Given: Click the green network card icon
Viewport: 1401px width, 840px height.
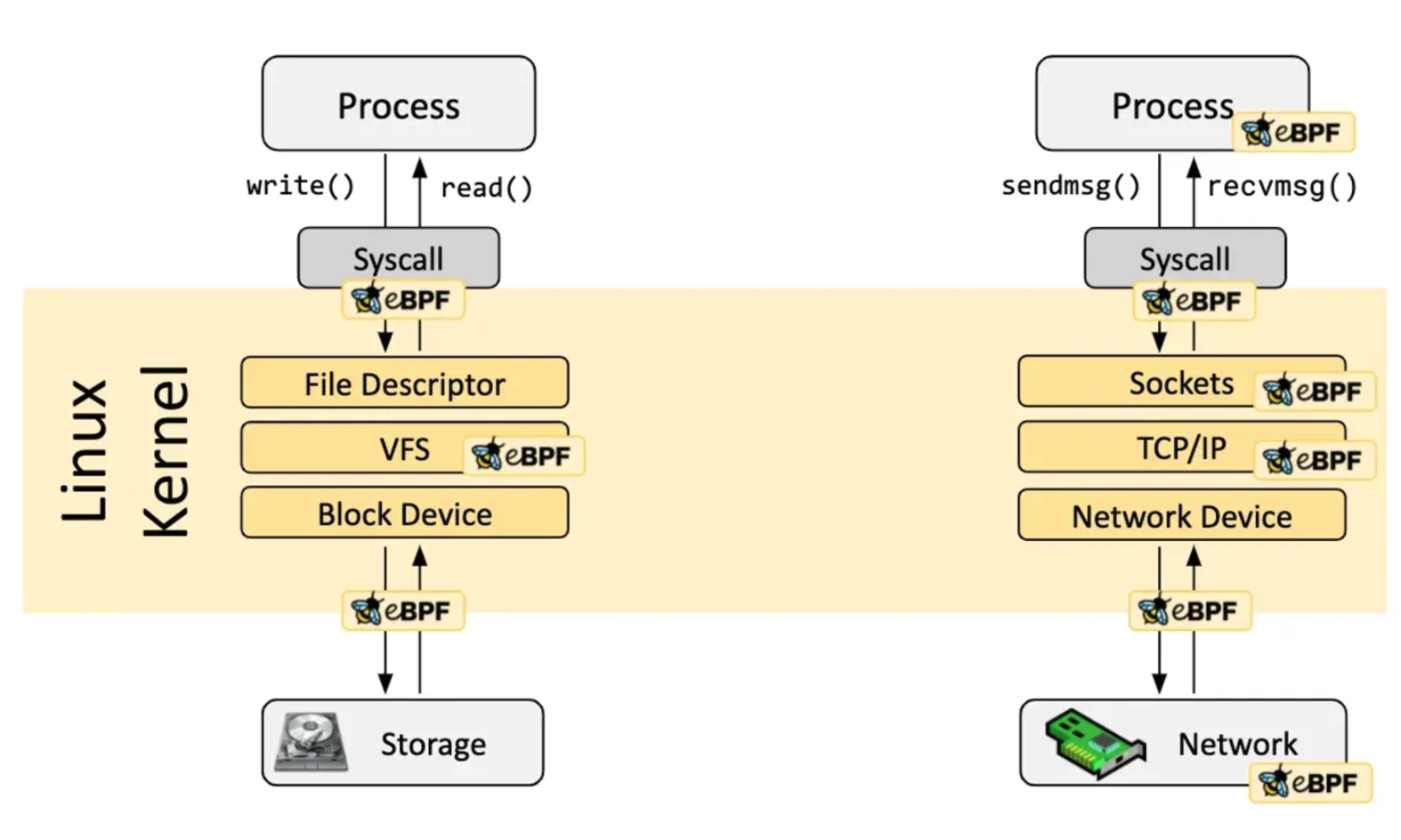Looking at the screenshot, I should [1094, 743].
